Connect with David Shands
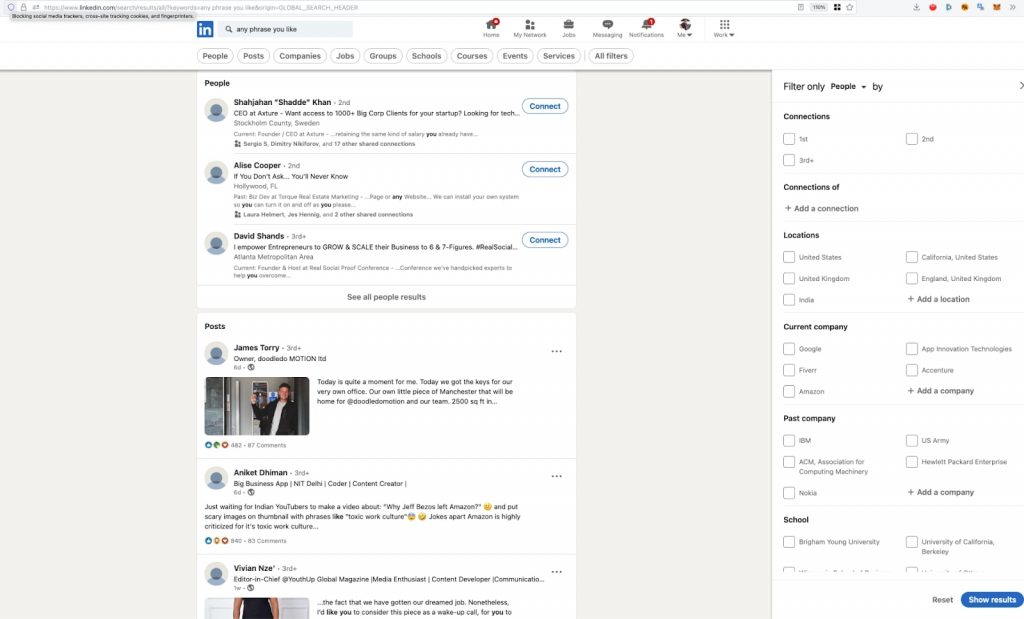 545,240
